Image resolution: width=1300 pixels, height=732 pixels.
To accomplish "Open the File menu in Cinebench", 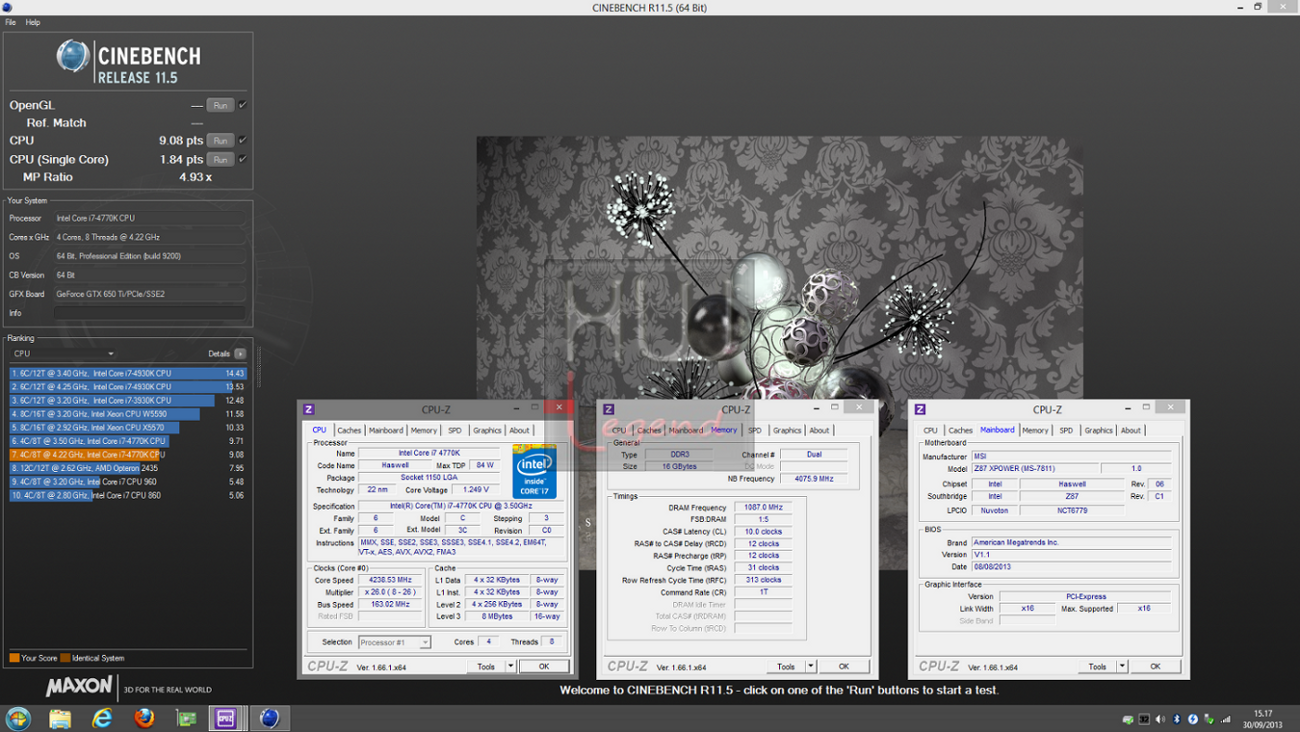I will [10, 22].
